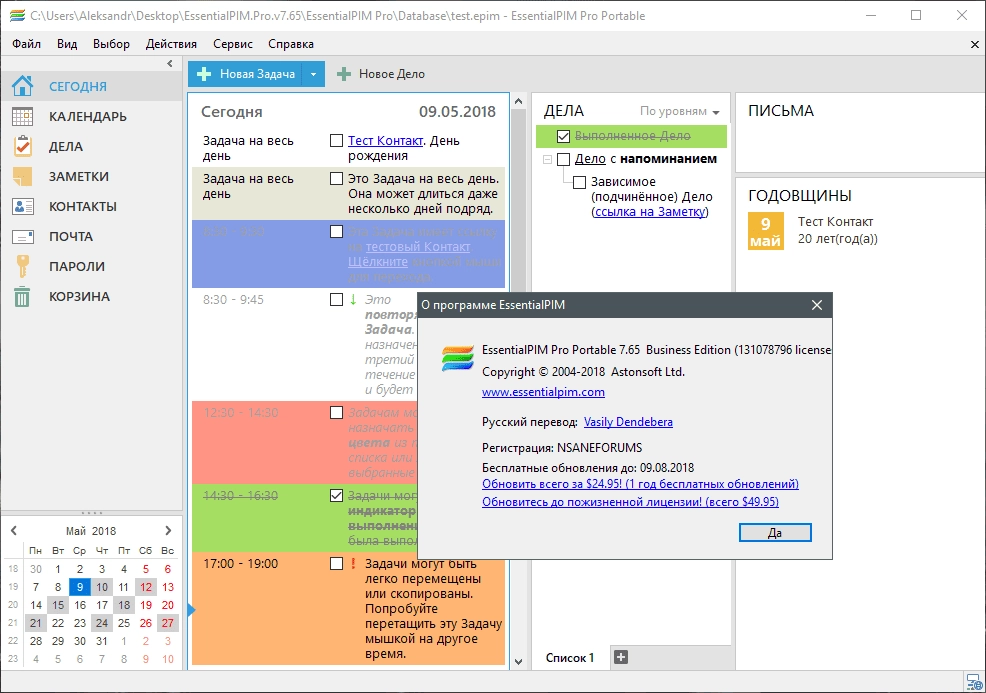Click the Новая Задача button

(x=245, y=74)
